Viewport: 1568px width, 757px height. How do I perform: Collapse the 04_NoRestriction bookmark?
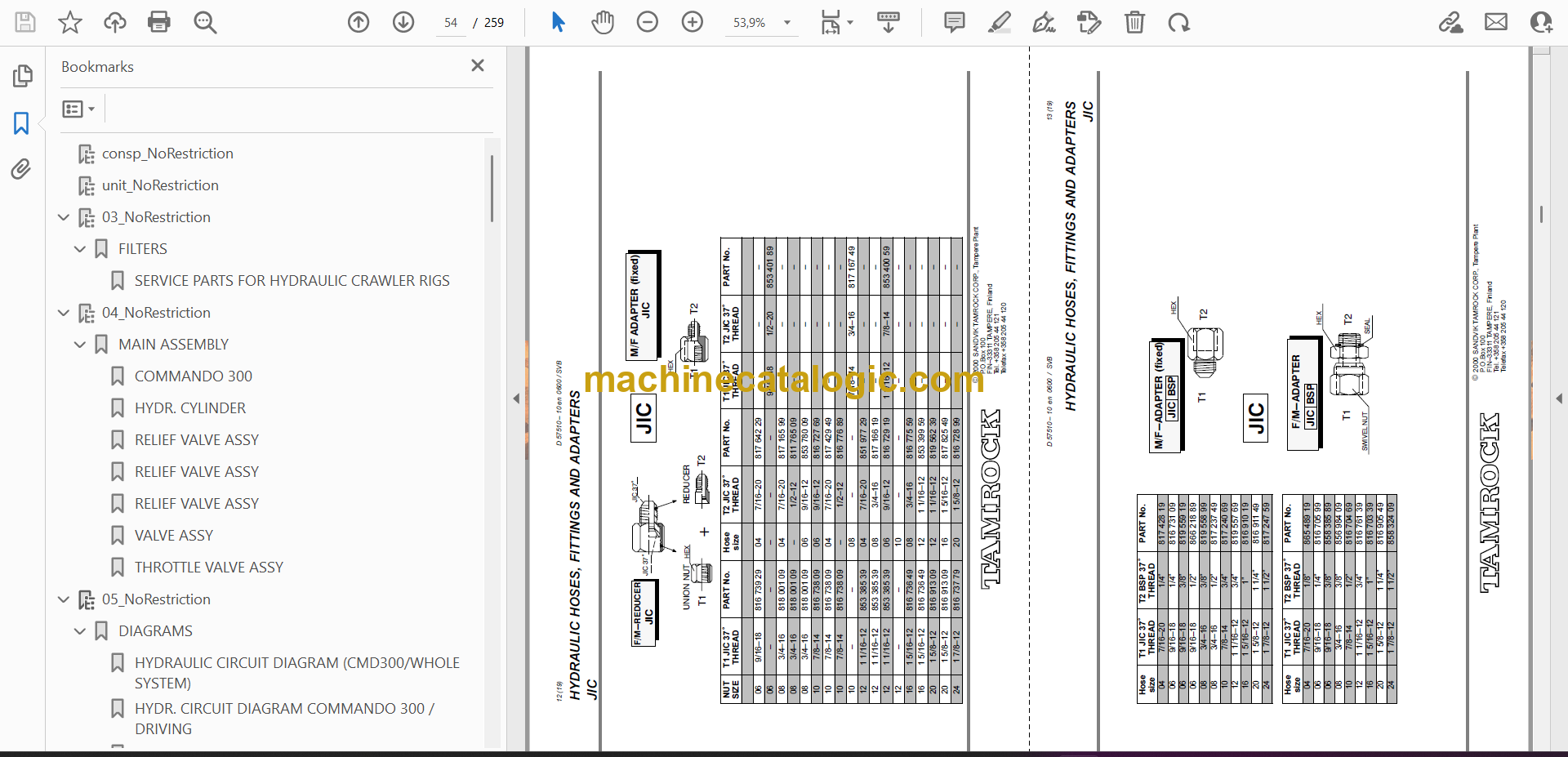click(64, 313)
